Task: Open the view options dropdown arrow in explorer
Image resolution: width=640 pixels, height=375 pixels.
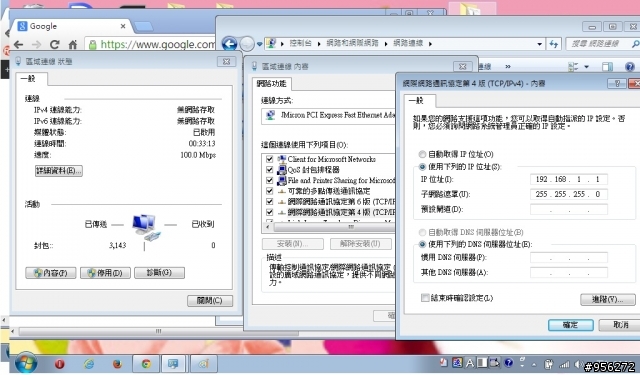Action: (x=587, y=67)
